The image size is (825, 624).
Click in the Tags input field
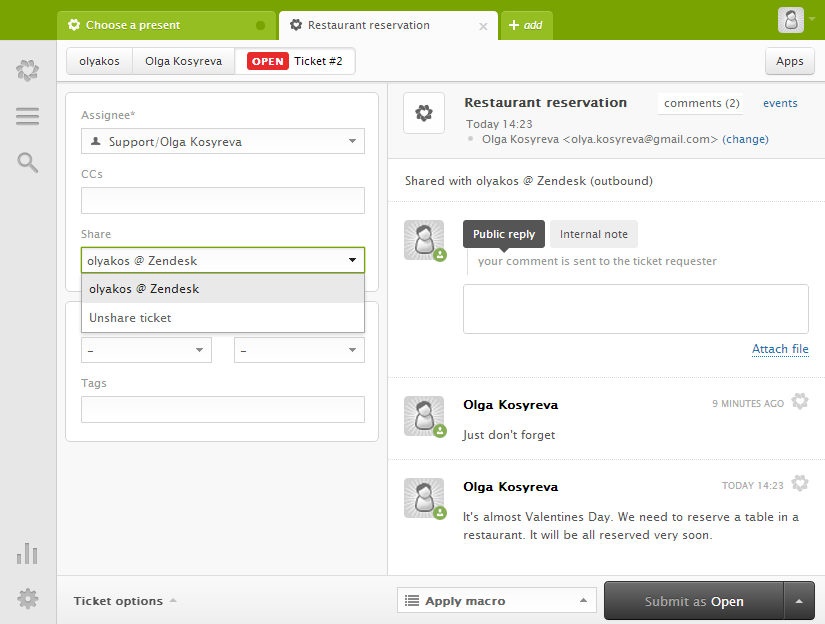223,409
